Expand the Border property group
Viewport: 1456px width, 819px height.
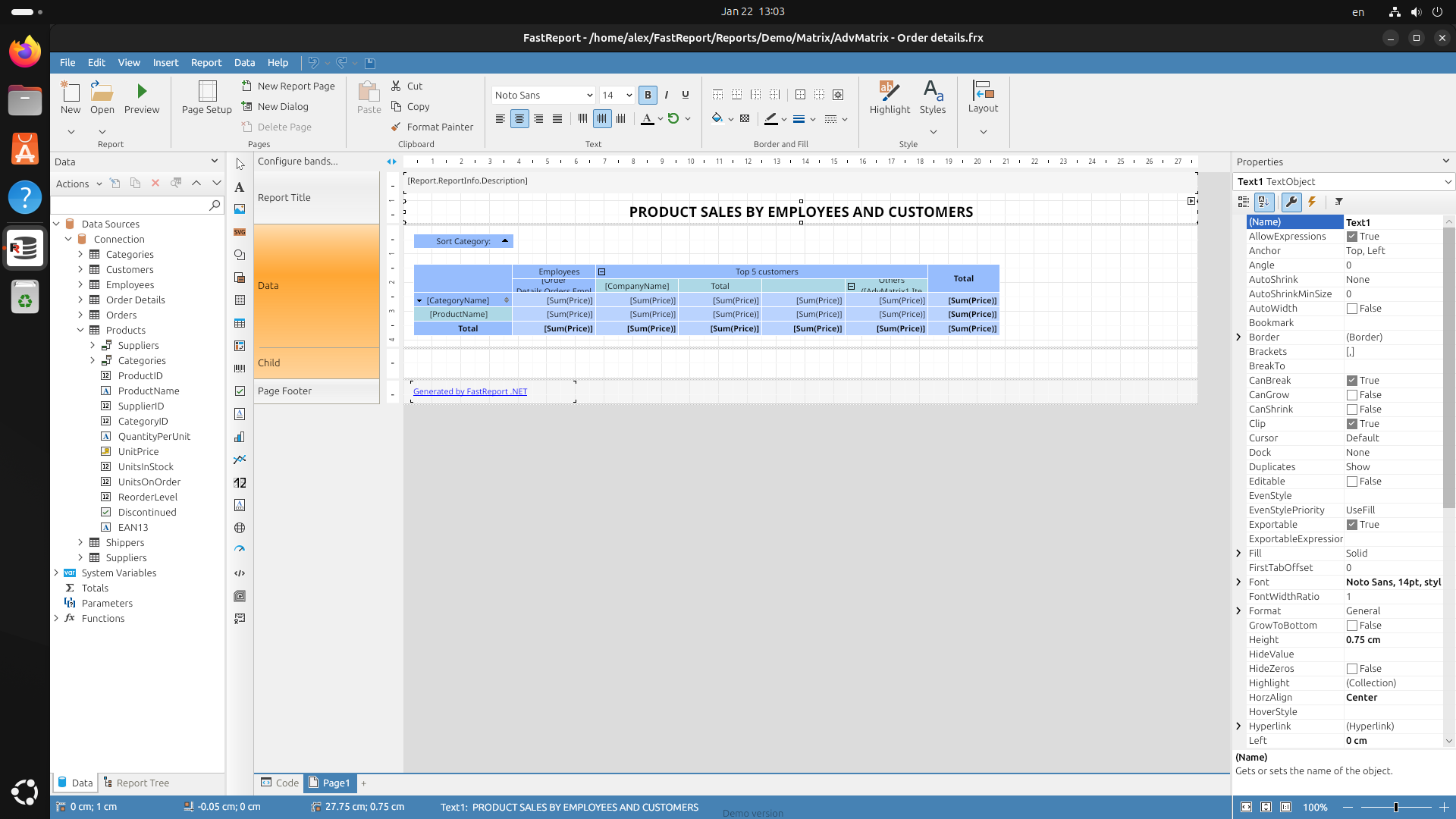1239,337
